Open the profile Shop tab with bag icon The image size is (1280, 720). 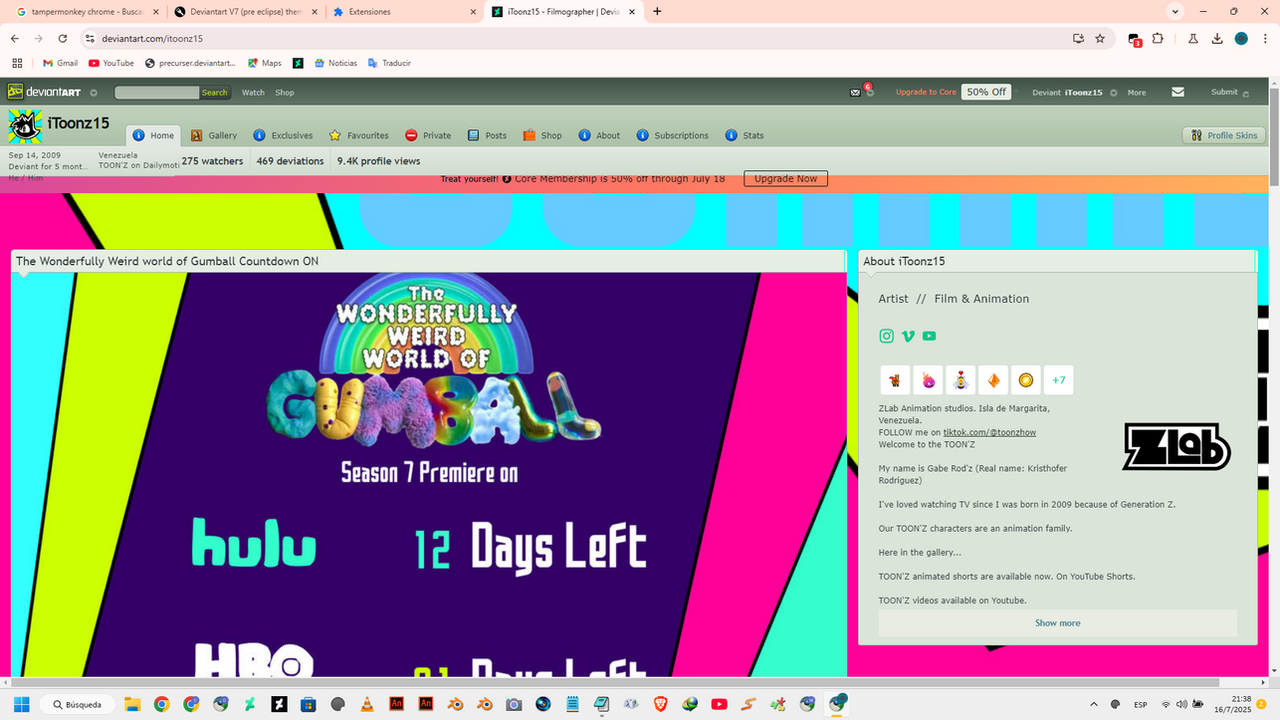coord(542,135)
